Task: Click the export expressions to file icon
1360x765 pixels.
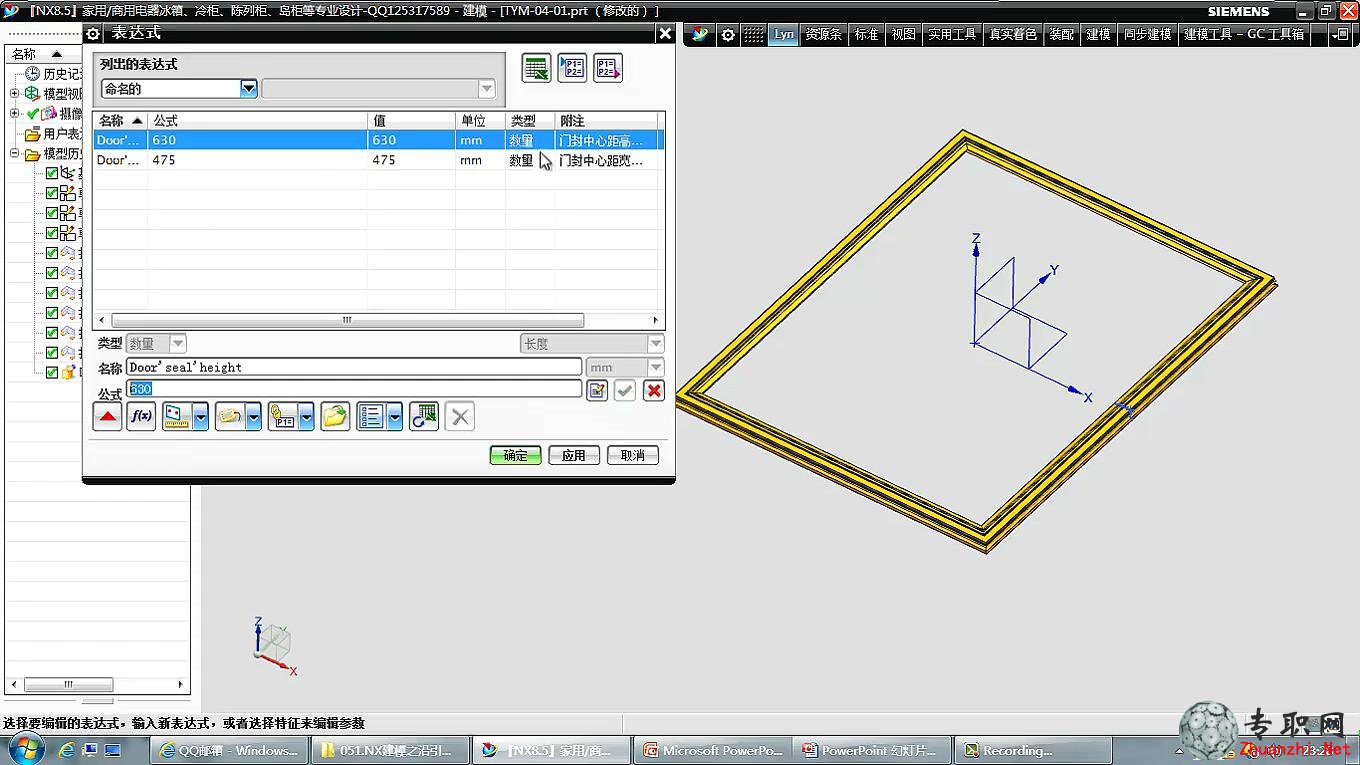Action: 608,68
